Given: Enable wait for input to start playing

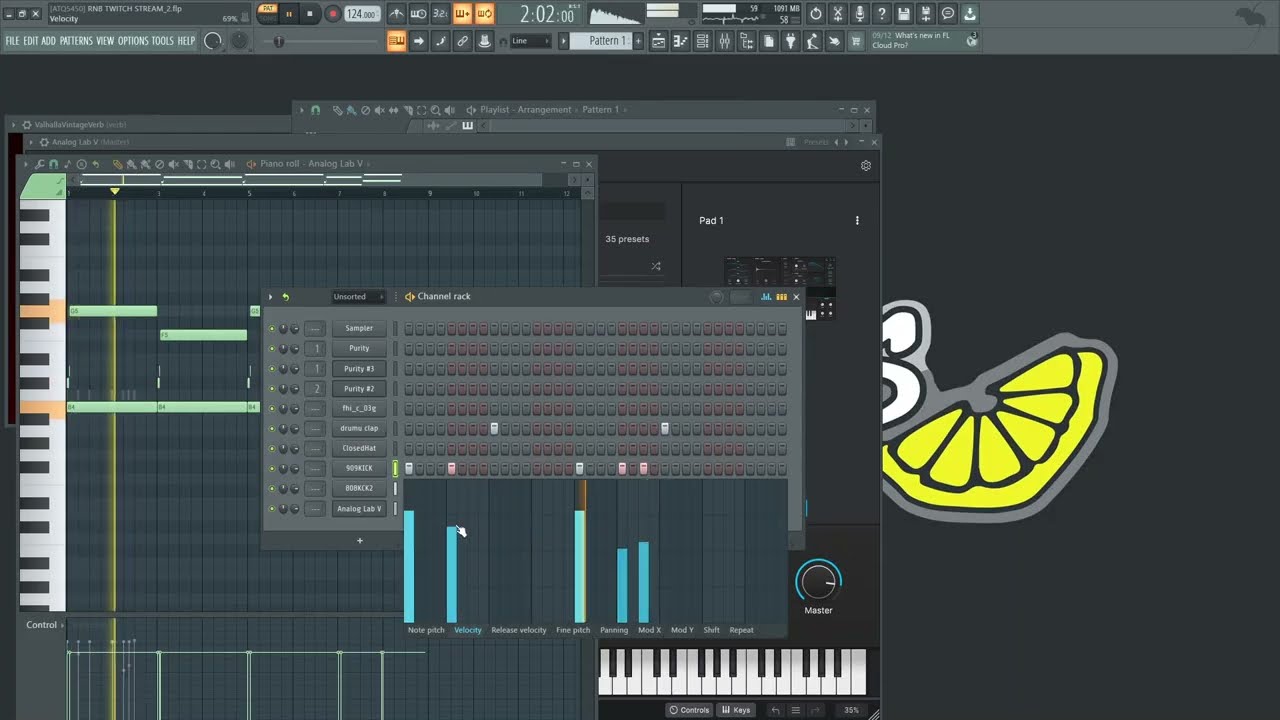Looking at the screenshot, I should click(x=419, y=14).
